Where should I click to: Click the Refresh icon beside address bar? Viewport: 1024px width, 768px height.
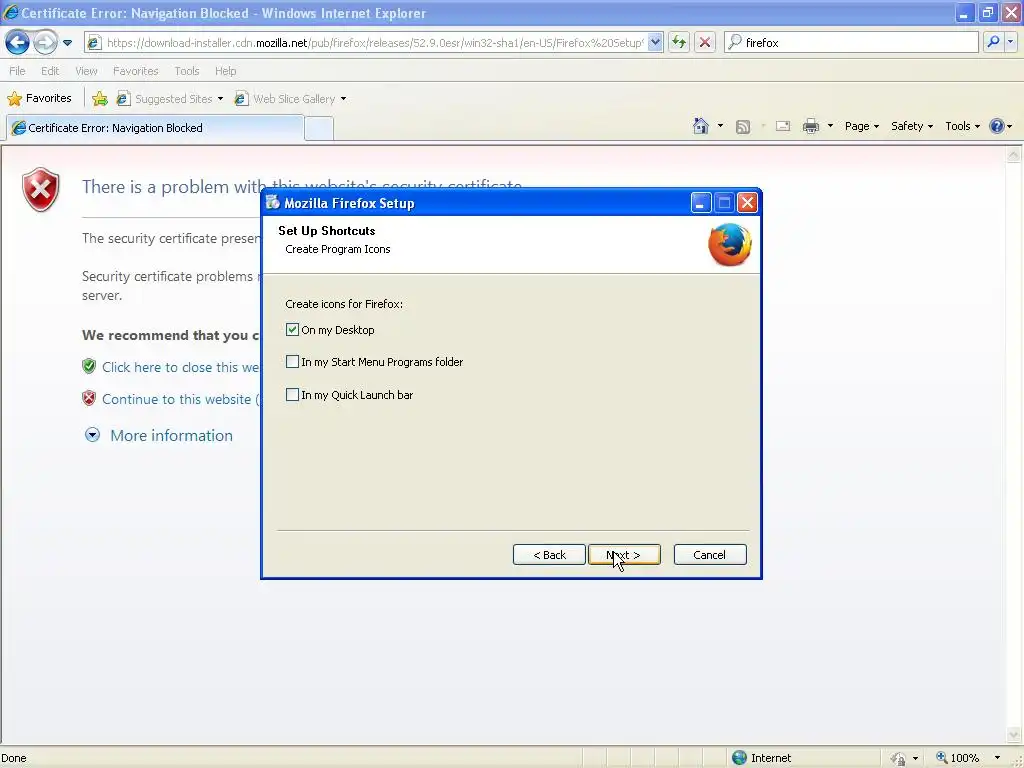point(679,42)
